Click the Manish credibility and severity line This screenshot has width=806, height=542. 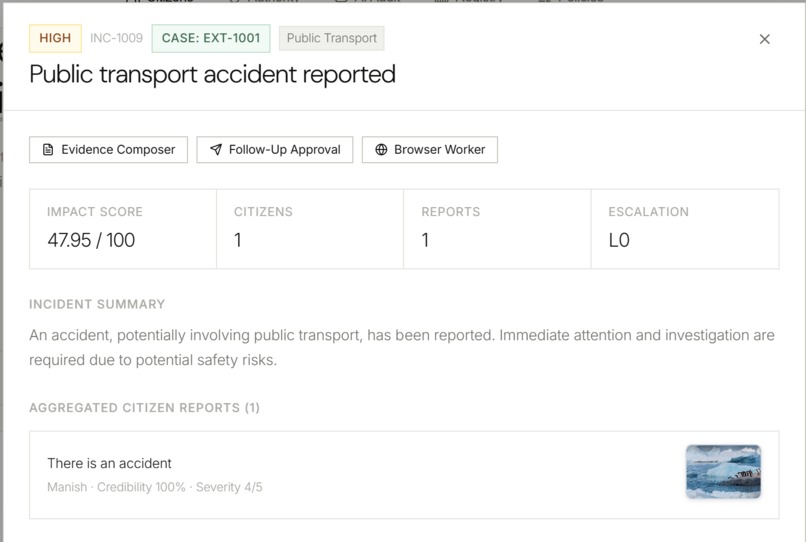(155, 487)
